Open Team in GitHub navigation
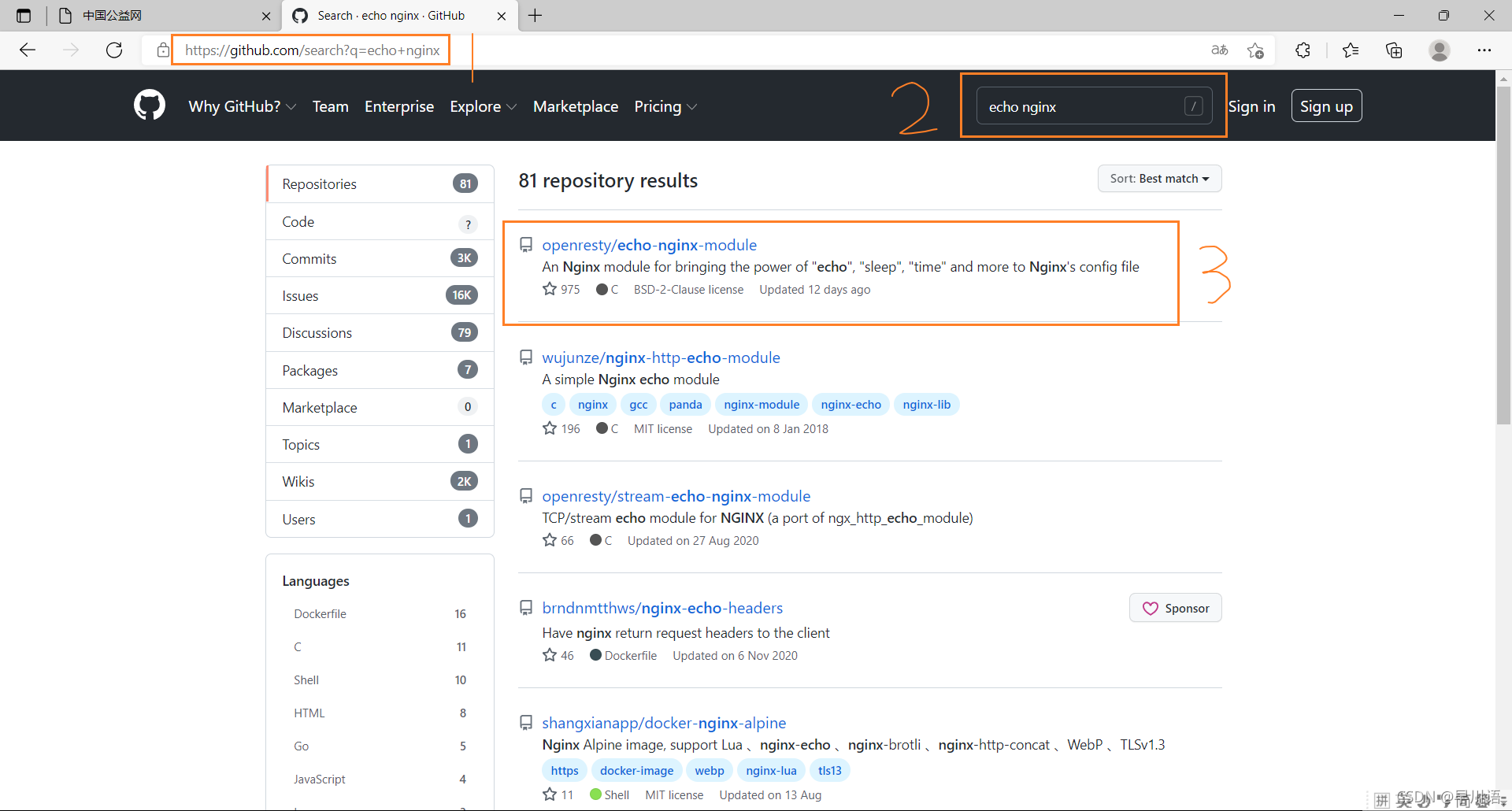The height and width of the screenshot is (811, 1512). 330,106
